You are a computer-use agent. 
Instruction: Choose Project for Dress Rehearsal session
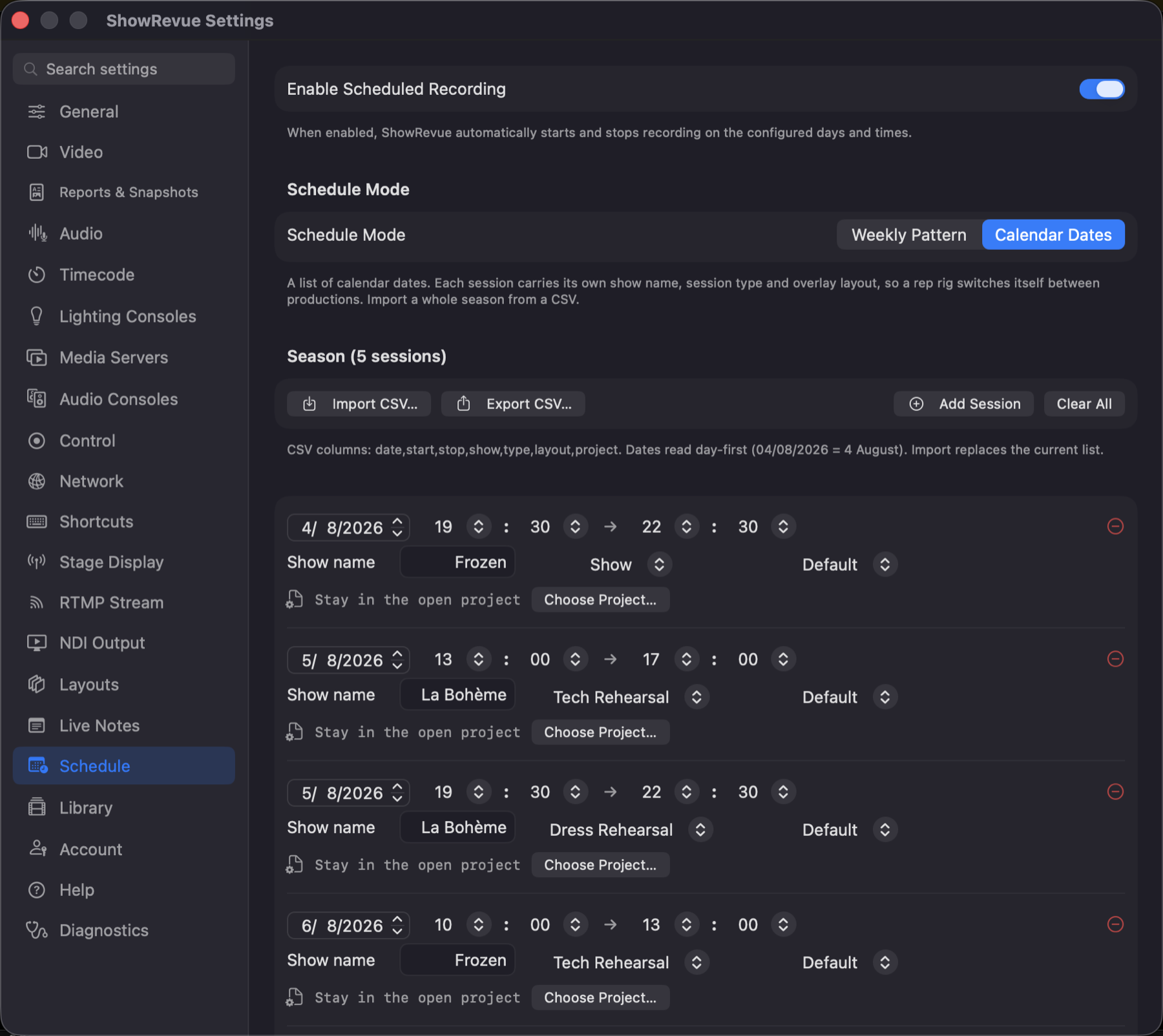coord(600,865)
